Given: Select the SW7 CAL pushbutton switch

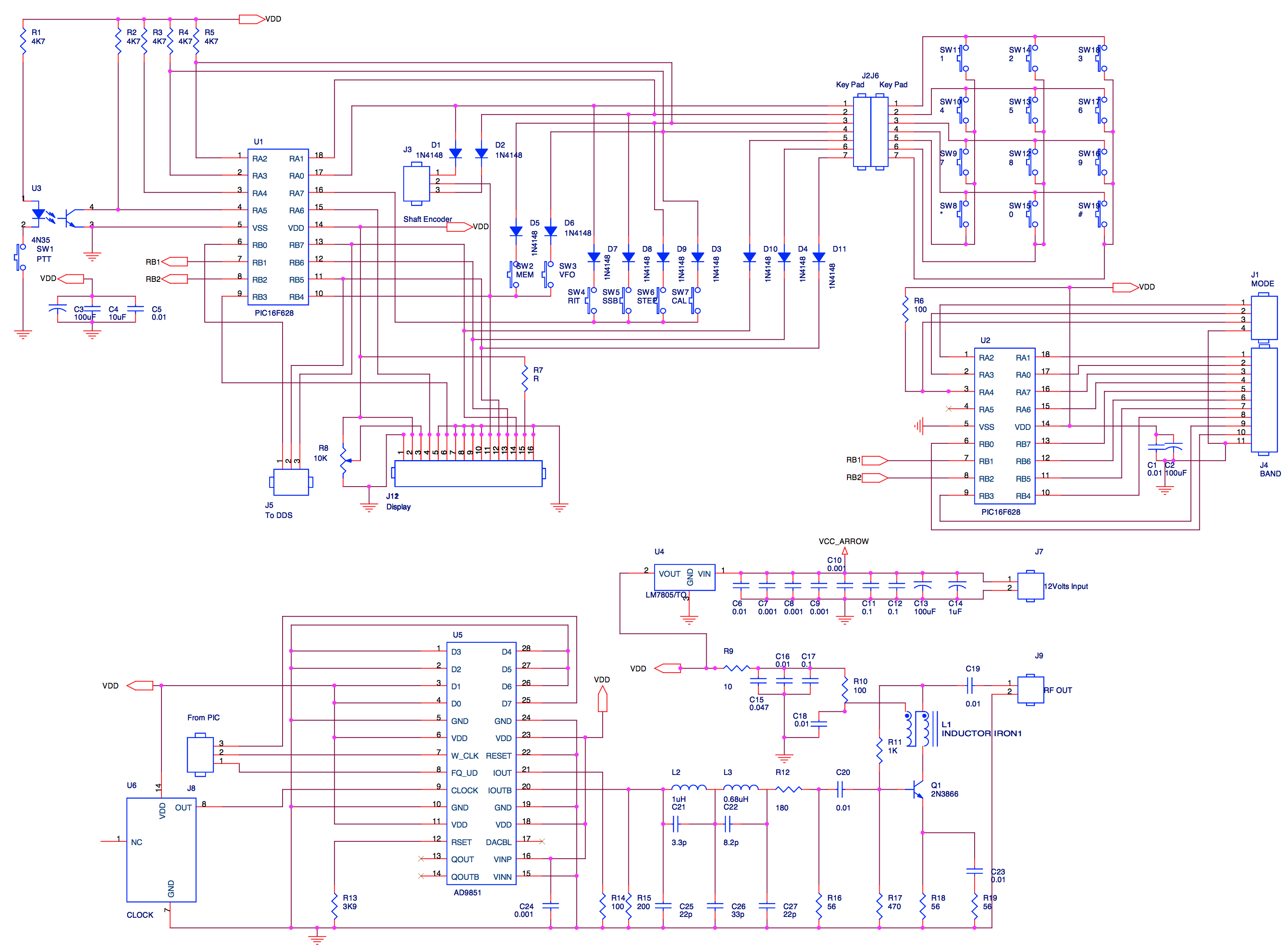Looking at the screenshot, I should (695, 300).
